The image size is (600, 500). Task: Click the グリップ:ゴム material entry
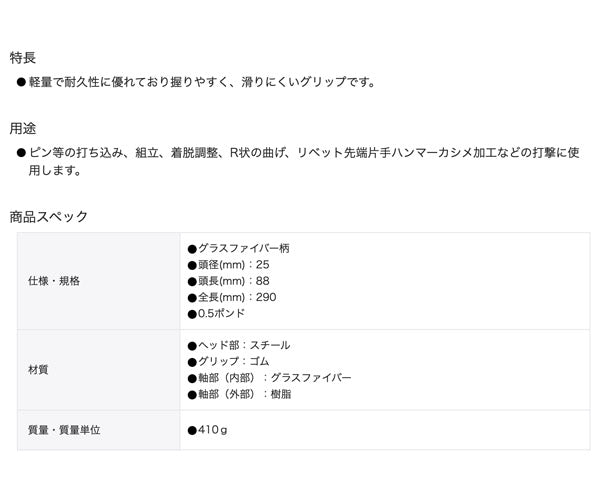[x=229, y=361]
